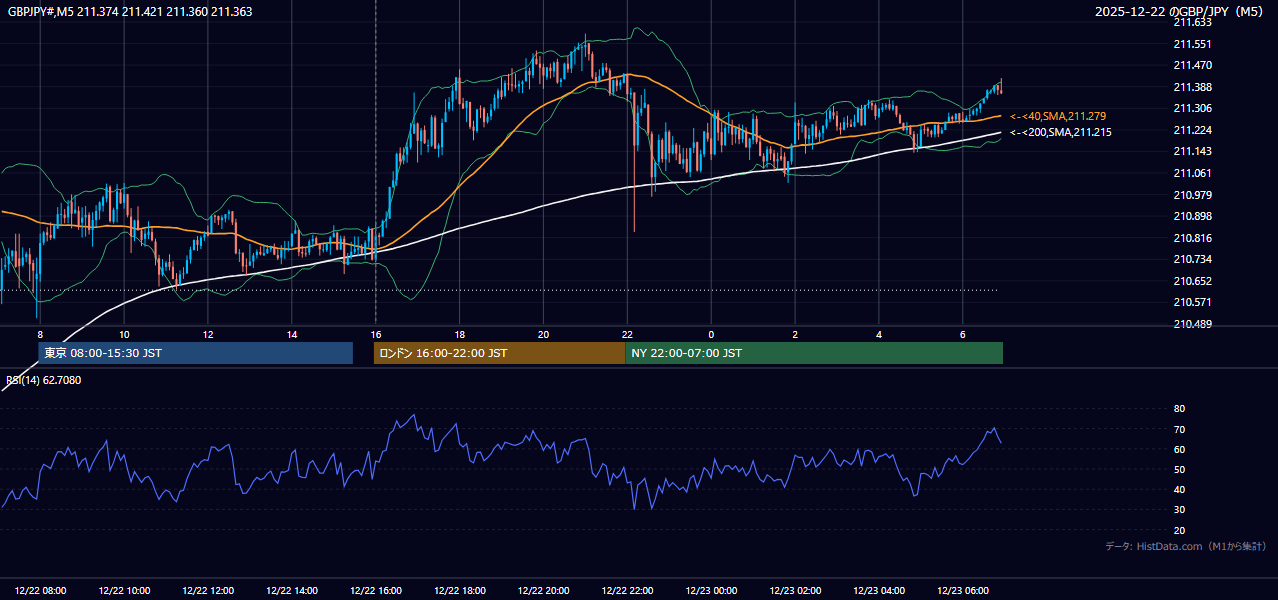Viewport: 1278px width, 600px height.
Task: Click bottom date label 12/22 16:00
Action: [x=377, y=591]
